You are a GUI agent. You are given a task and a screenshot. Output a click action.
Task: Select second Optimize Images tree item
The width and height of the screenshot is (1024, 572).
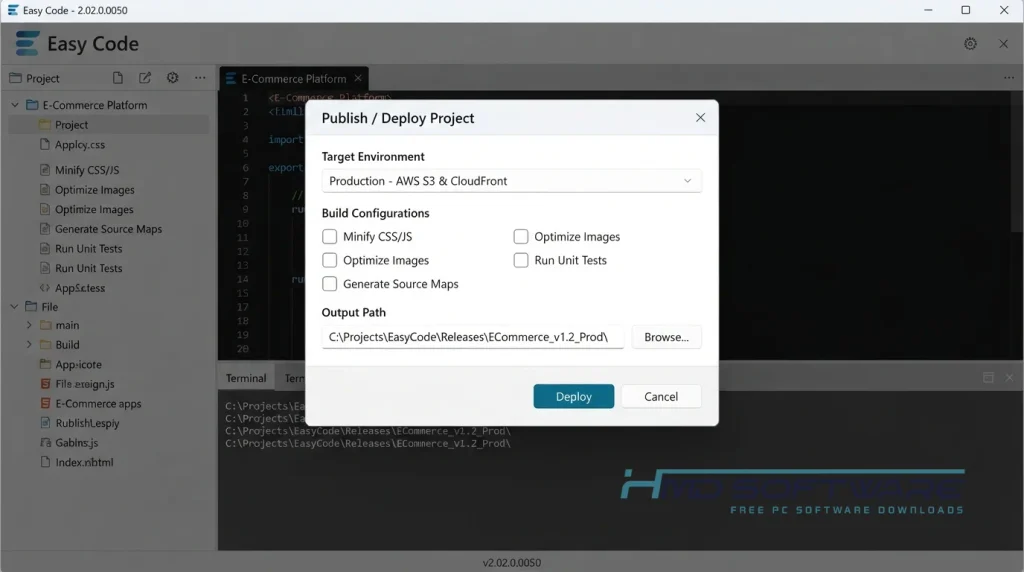click(94, 209)
